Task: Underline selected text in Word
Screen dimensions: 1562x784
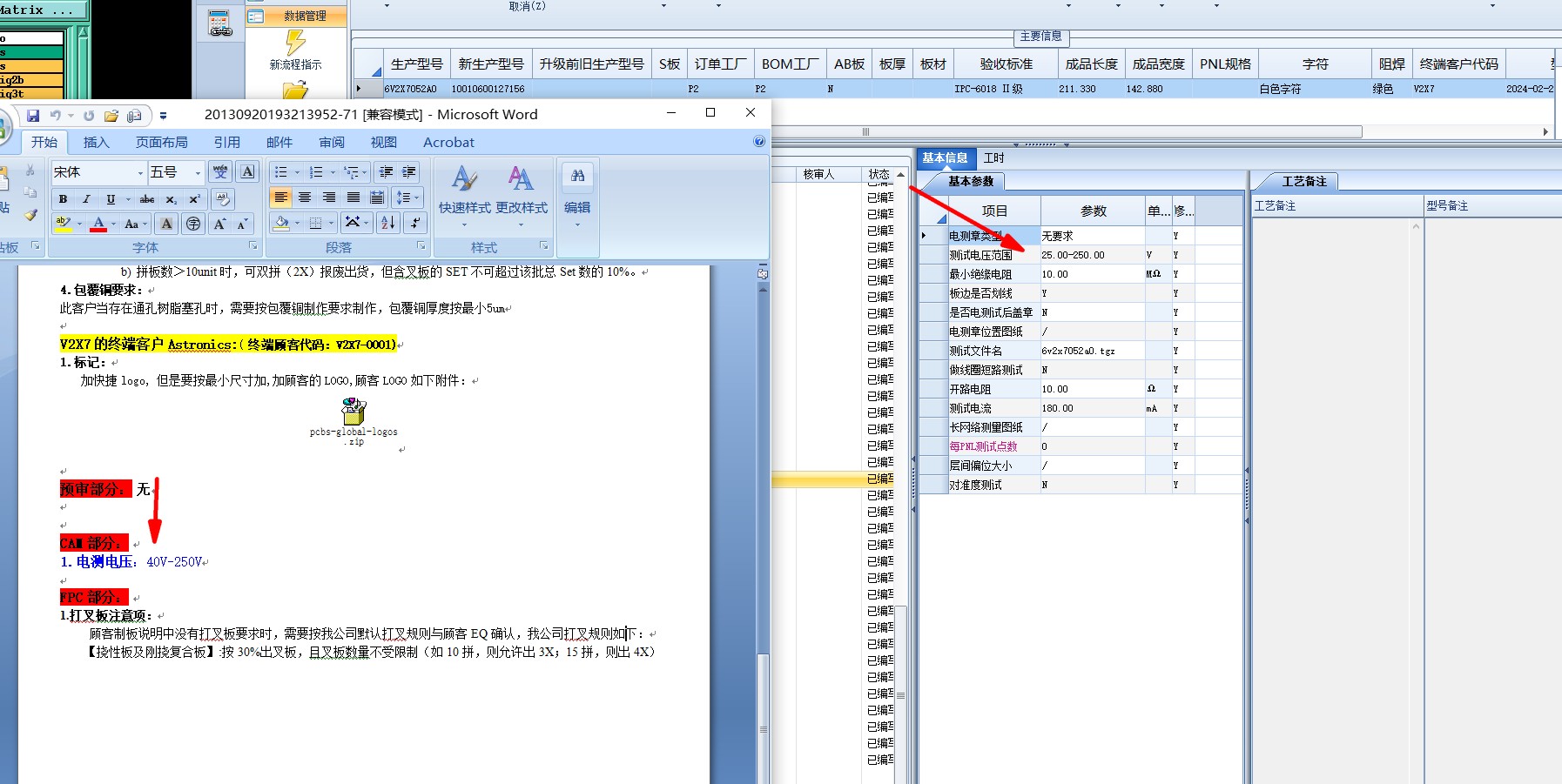Action: [x=111, y=199]
